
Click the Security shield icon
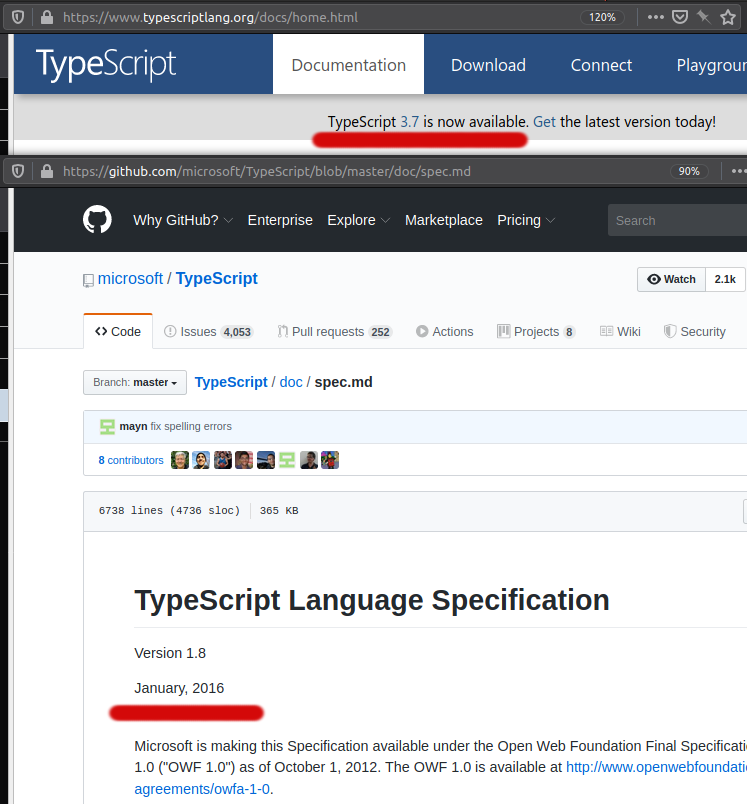click(672, 331)
